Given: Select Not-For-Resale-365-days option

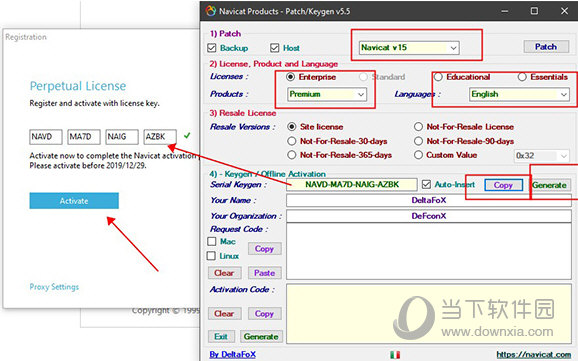Looking at the screenshot, I should [292, 155].
